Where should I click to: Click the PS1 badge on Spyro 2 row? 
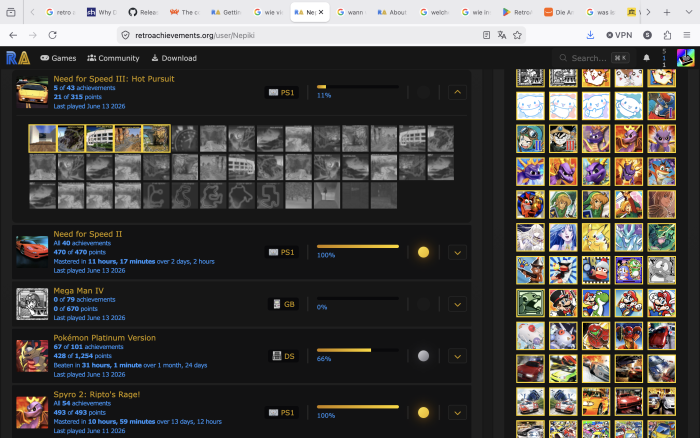coord(281,413)
